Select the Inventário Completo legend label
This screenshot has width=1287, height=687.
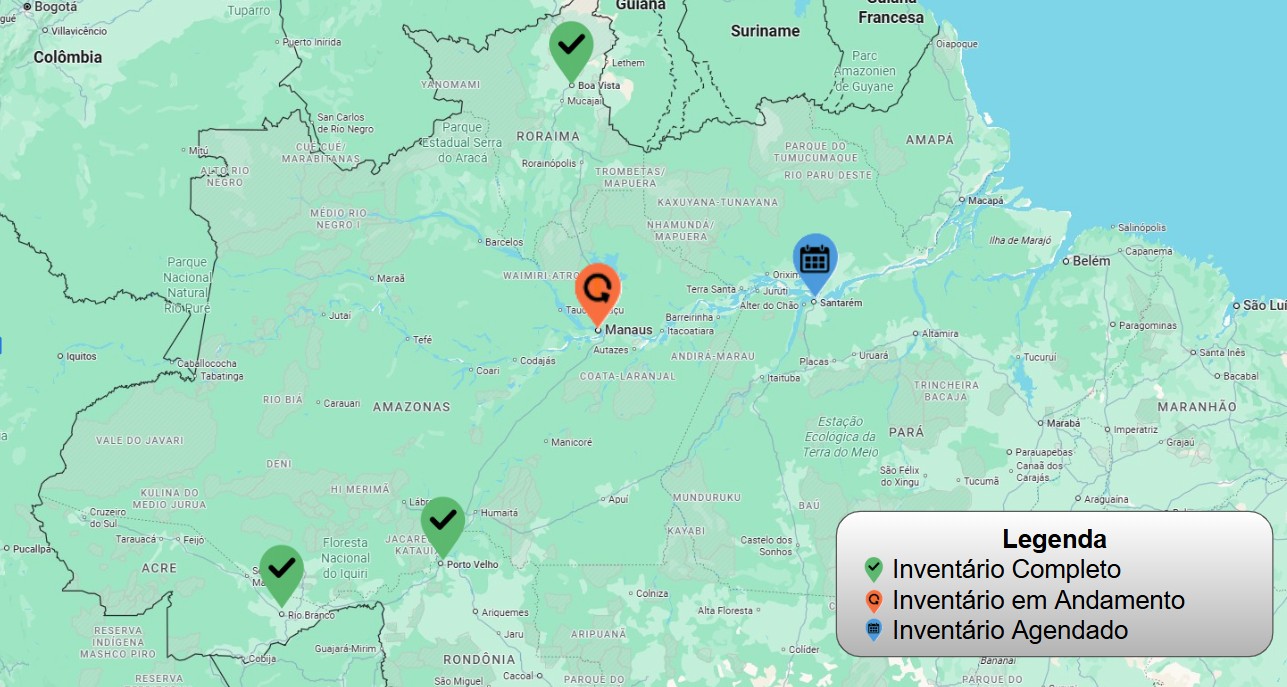point(1006,570)
